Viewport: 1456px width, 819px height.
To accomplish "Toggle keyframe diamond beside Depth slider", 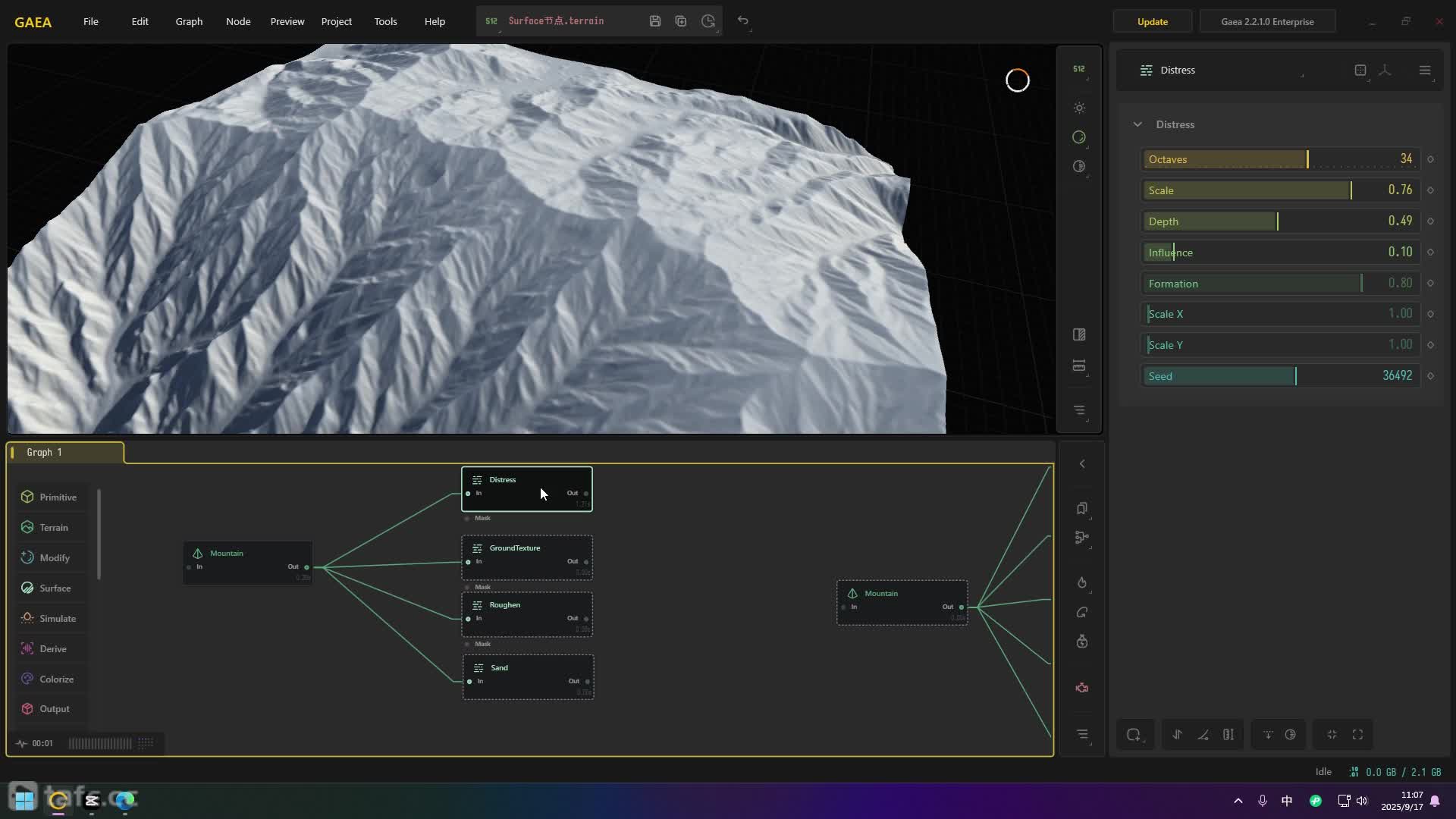I will click(1430, 221).
